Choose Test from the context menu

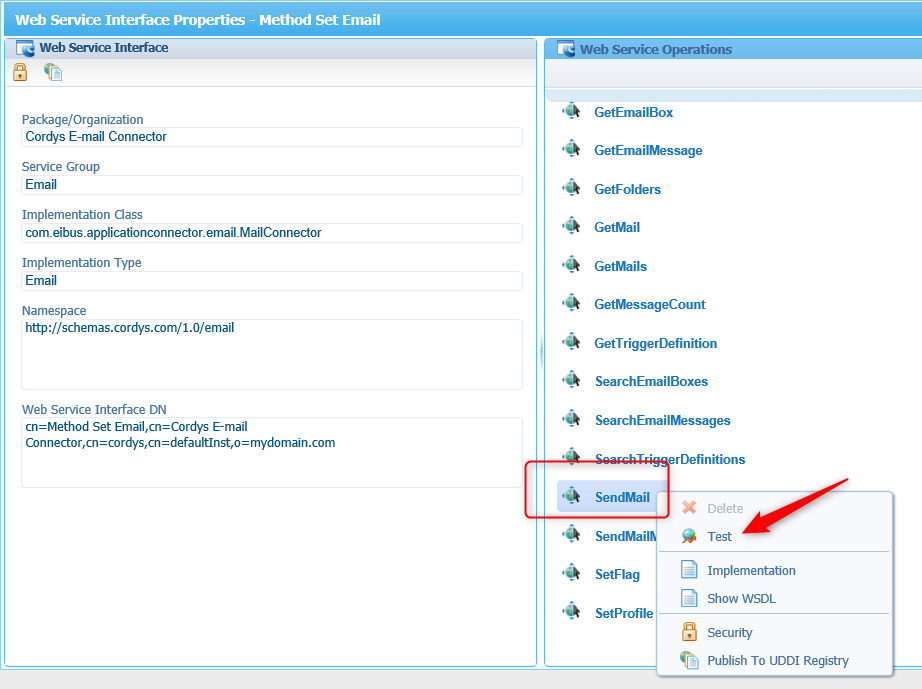tap(719, 536)
